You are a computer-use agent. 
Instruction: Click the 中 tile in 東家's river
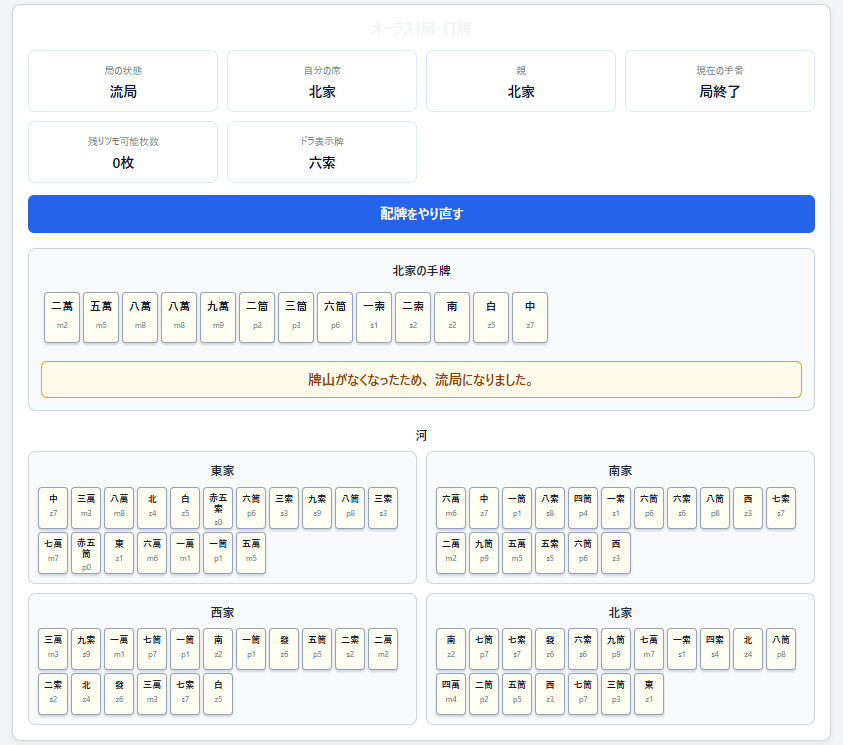[x=53, y=508]
